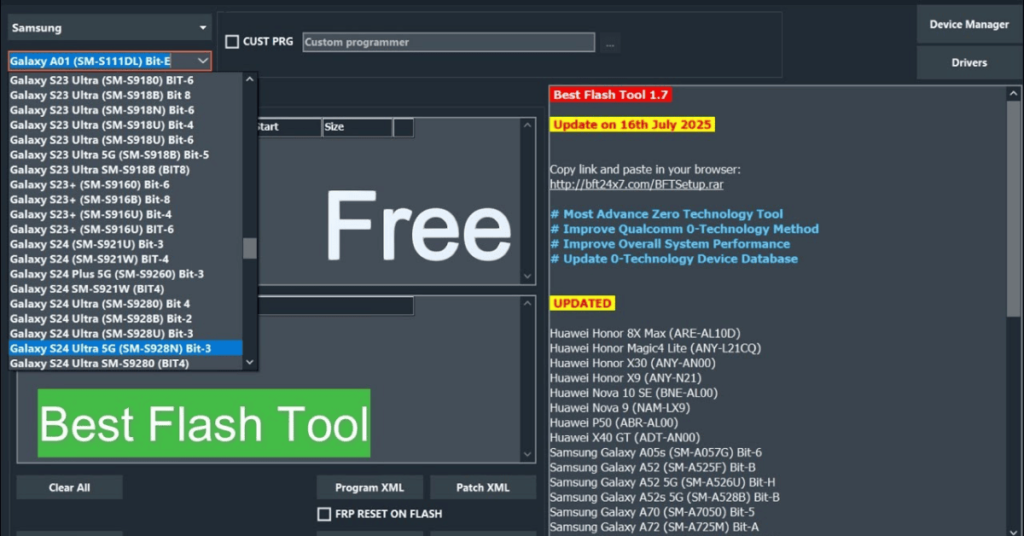1024x536 pixels.
Task: Select Galaxy S23 Ultra (SM-S9180) BIT-6
Action: pos(125,80)
